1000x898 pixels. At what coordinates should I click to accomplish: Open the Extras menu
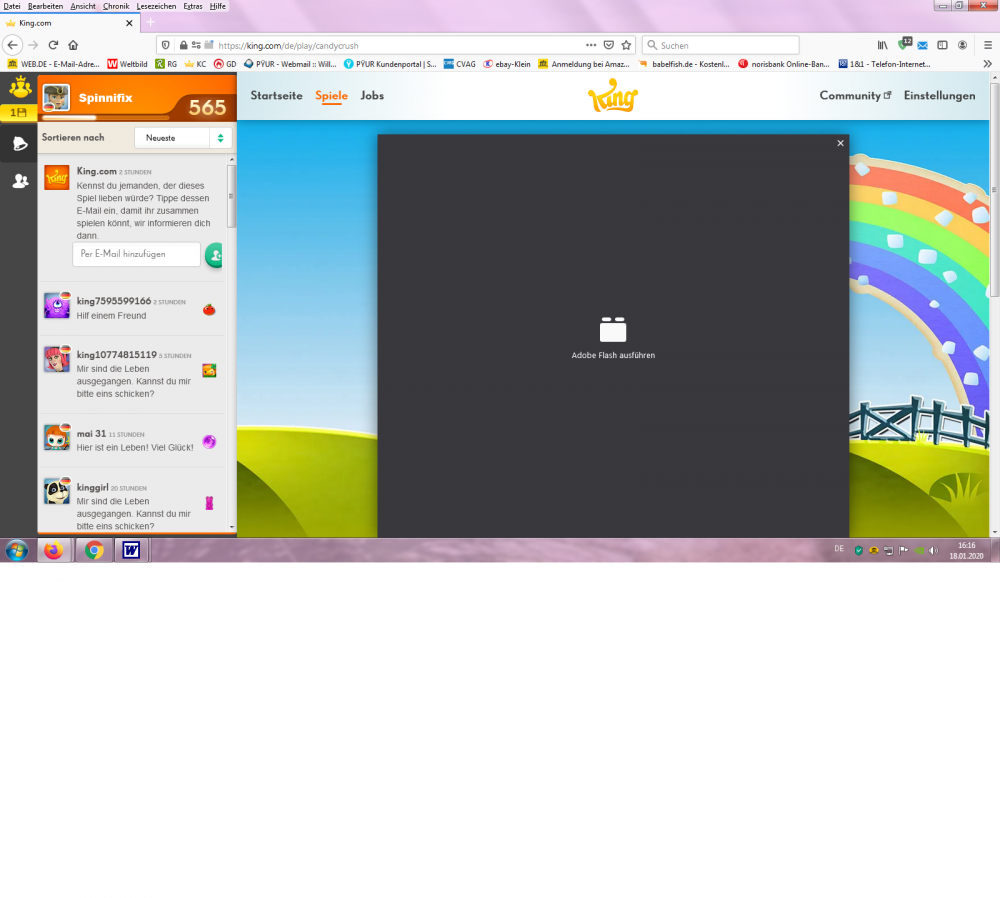[193, 6]
